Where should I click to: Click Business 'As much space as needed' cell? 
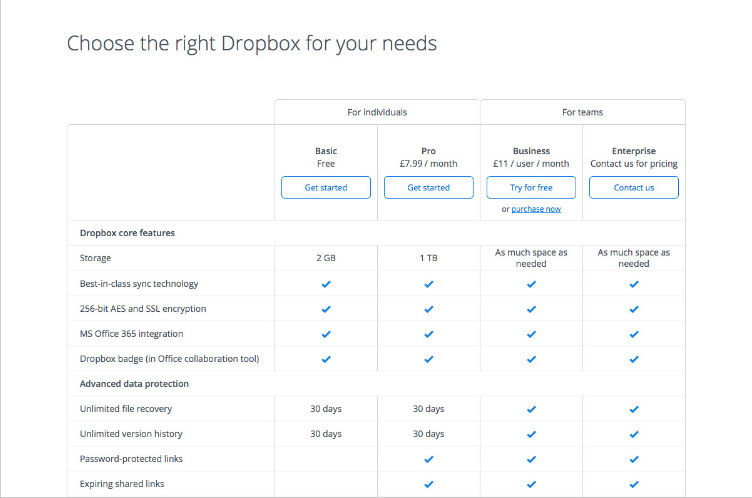(x=531, y=258)
